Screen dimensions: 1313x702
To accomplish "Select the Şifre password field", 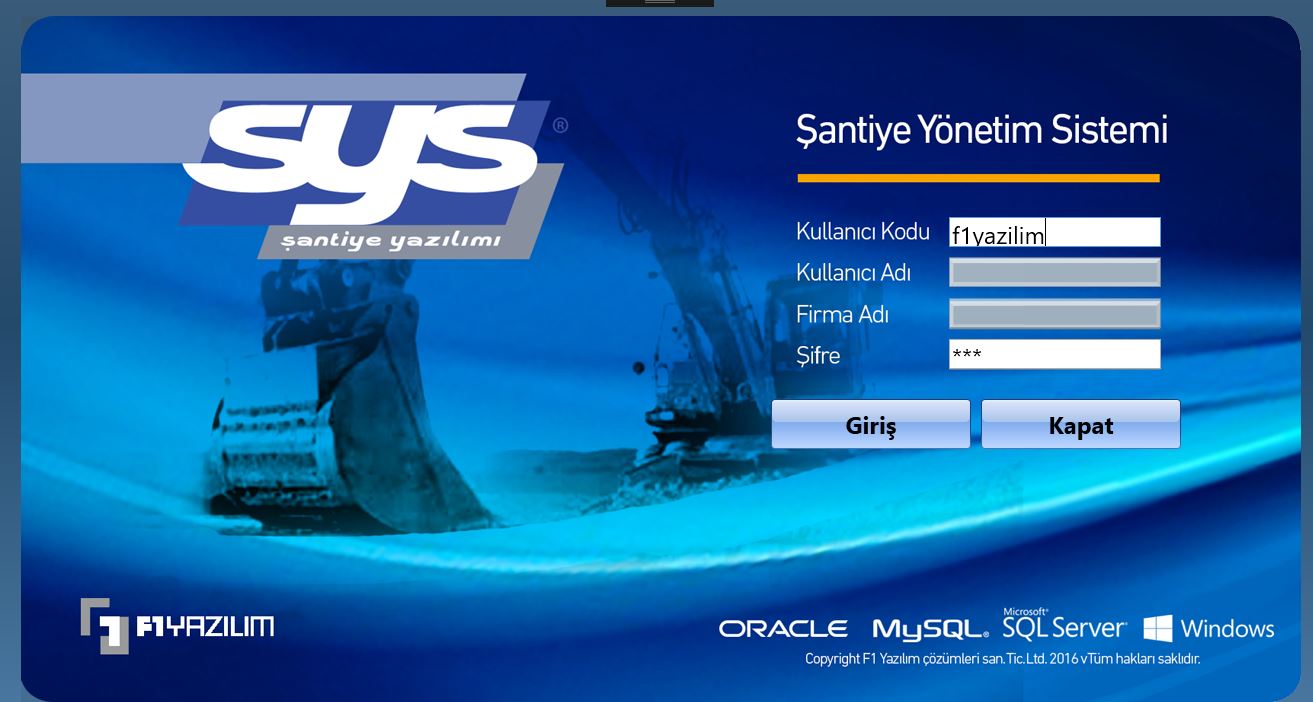I will [1055, 354].
